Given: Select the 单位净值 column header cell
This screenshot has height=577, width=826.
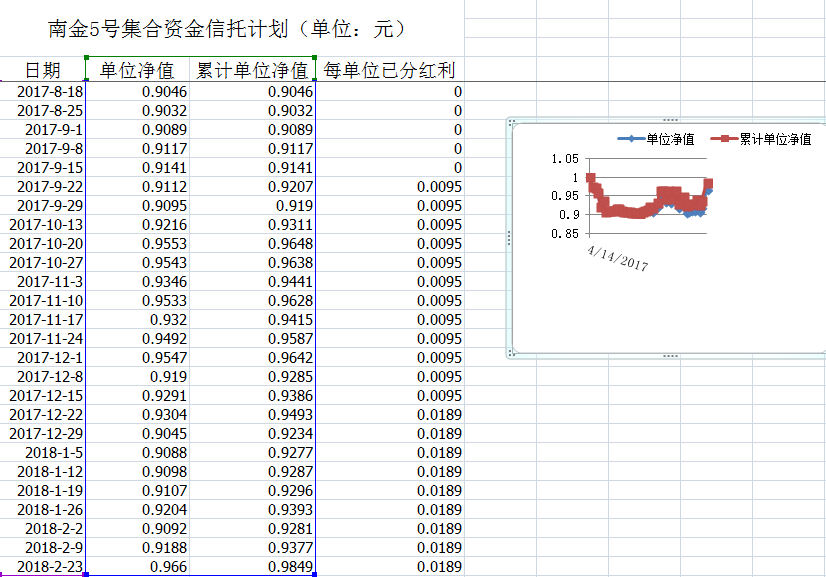Looking at the screenshot, I should coord(137,70).
